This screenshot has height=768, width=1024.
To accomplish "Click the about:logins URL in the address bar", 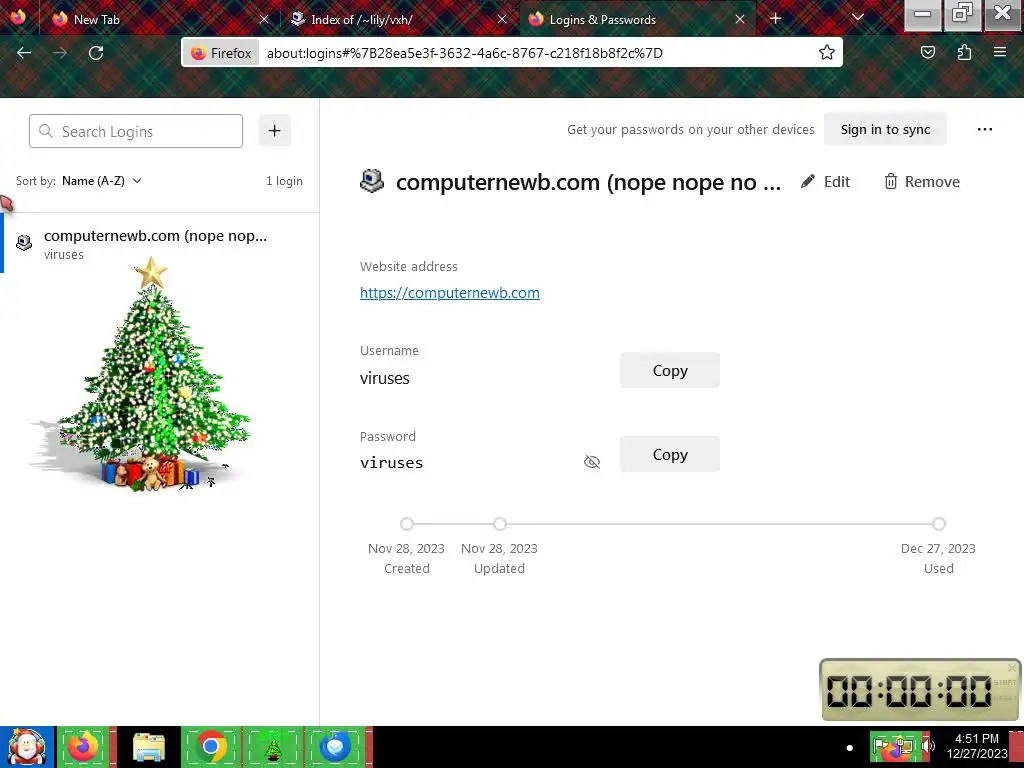I will pyautogui.click(x=464, y=53).
